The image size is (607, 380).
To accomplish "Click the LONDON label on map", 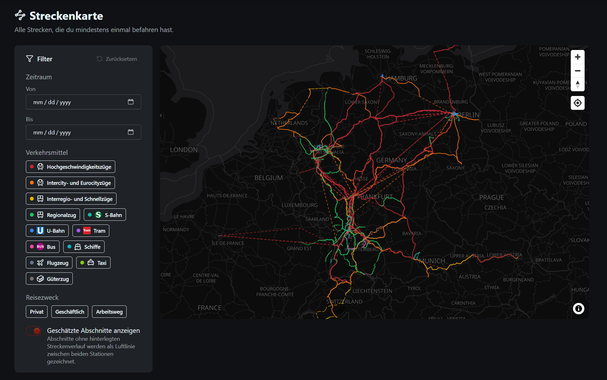I will coord(183,150).
